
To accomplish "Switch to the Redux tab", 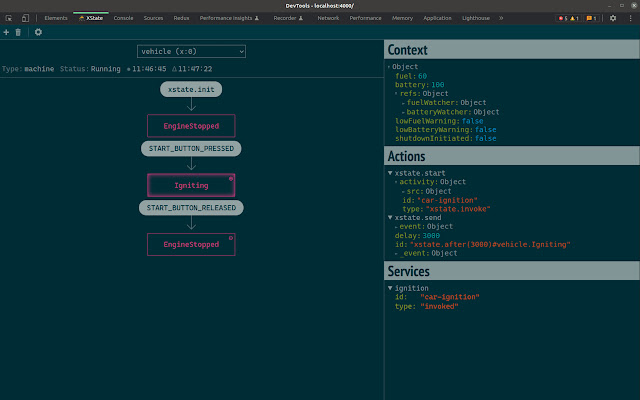I will tap(181, 18).
